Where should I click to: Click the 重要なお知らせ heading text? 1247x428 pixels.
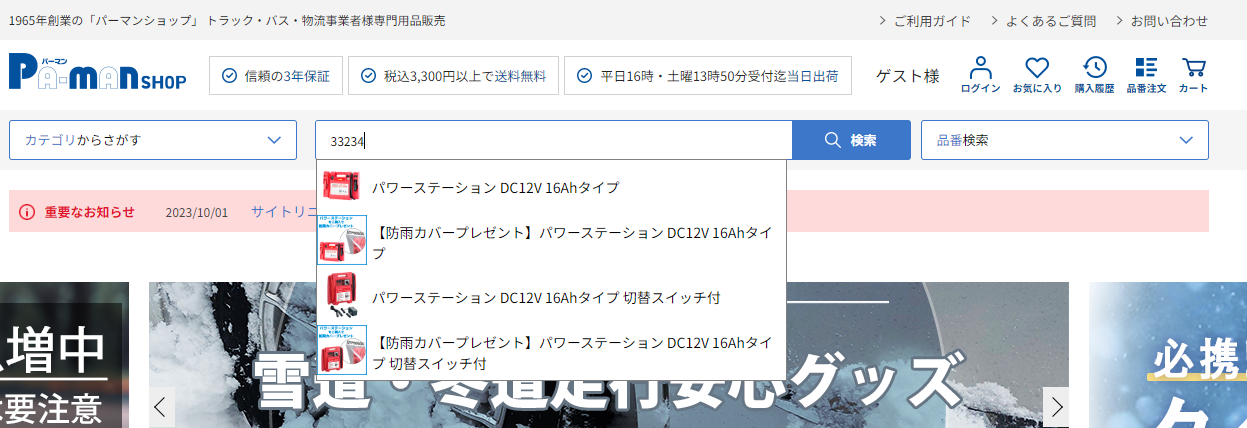[89, 212]
